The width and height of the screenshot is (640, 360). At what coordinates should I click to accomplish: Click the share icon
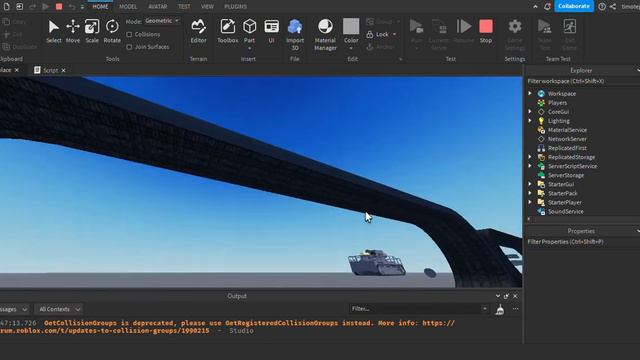(613, 7)
